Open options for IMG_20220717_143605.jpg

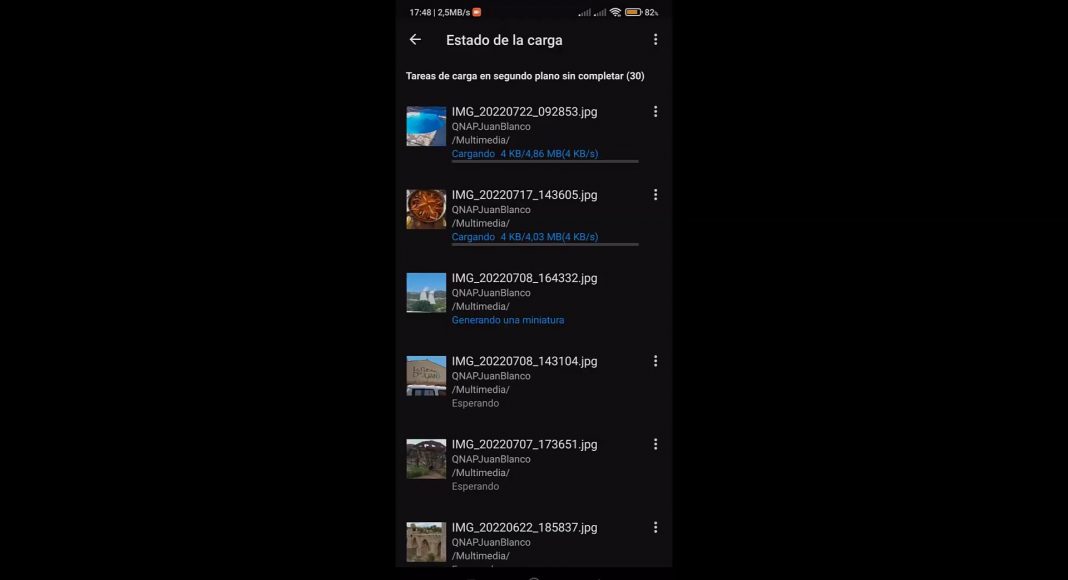pyautogui.click(x=655, y=195)
